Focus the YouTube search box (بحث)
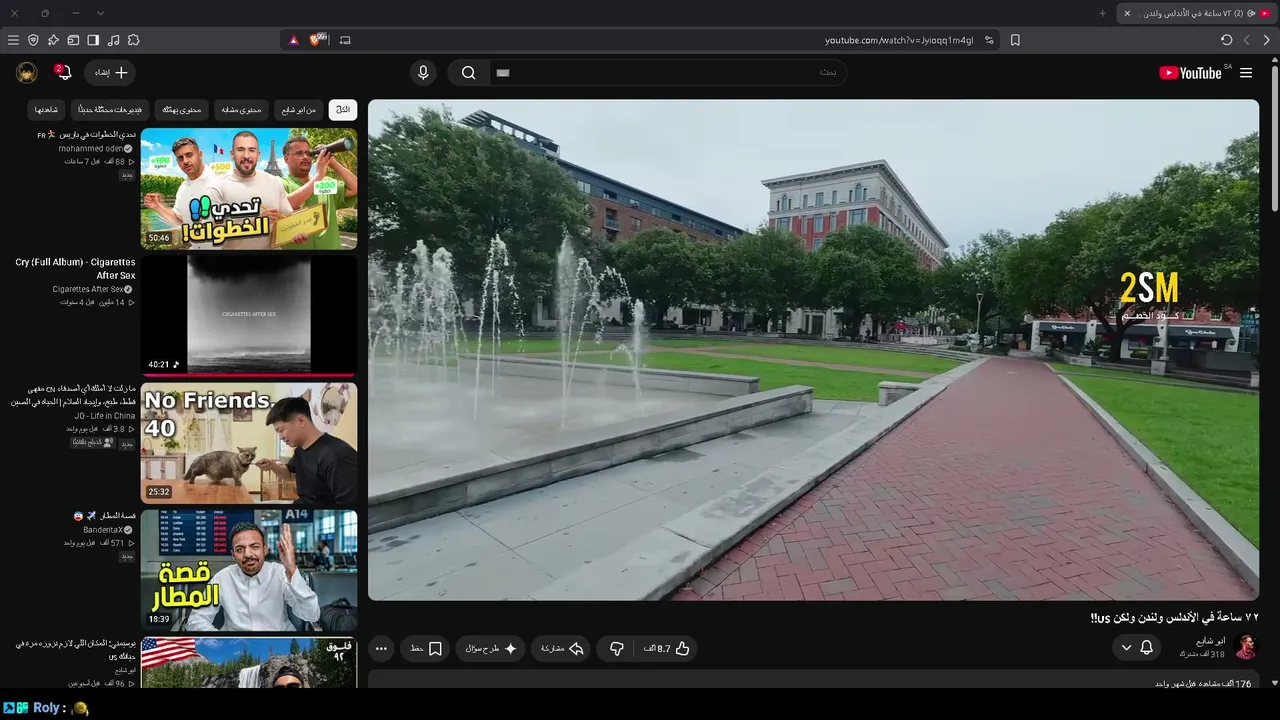 tap(667, 73)
